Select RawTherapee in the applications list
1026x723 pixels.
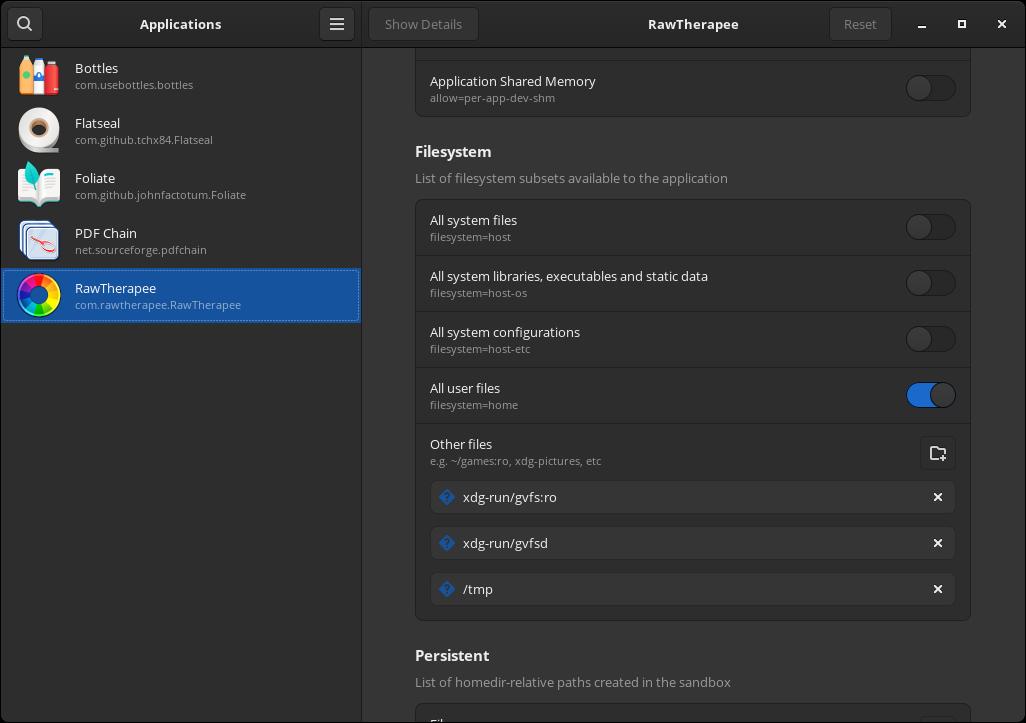181,295
